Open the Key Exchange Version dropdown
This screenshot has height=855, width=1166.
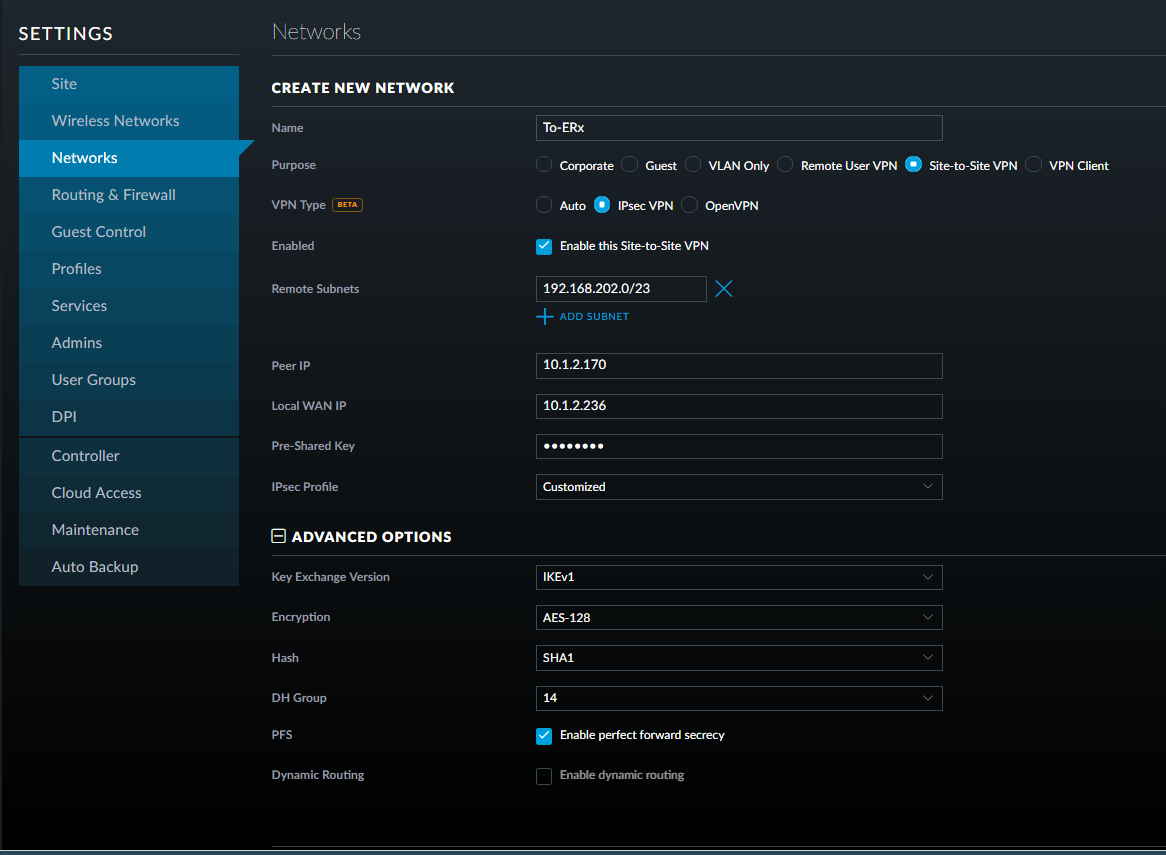point(738,577)
